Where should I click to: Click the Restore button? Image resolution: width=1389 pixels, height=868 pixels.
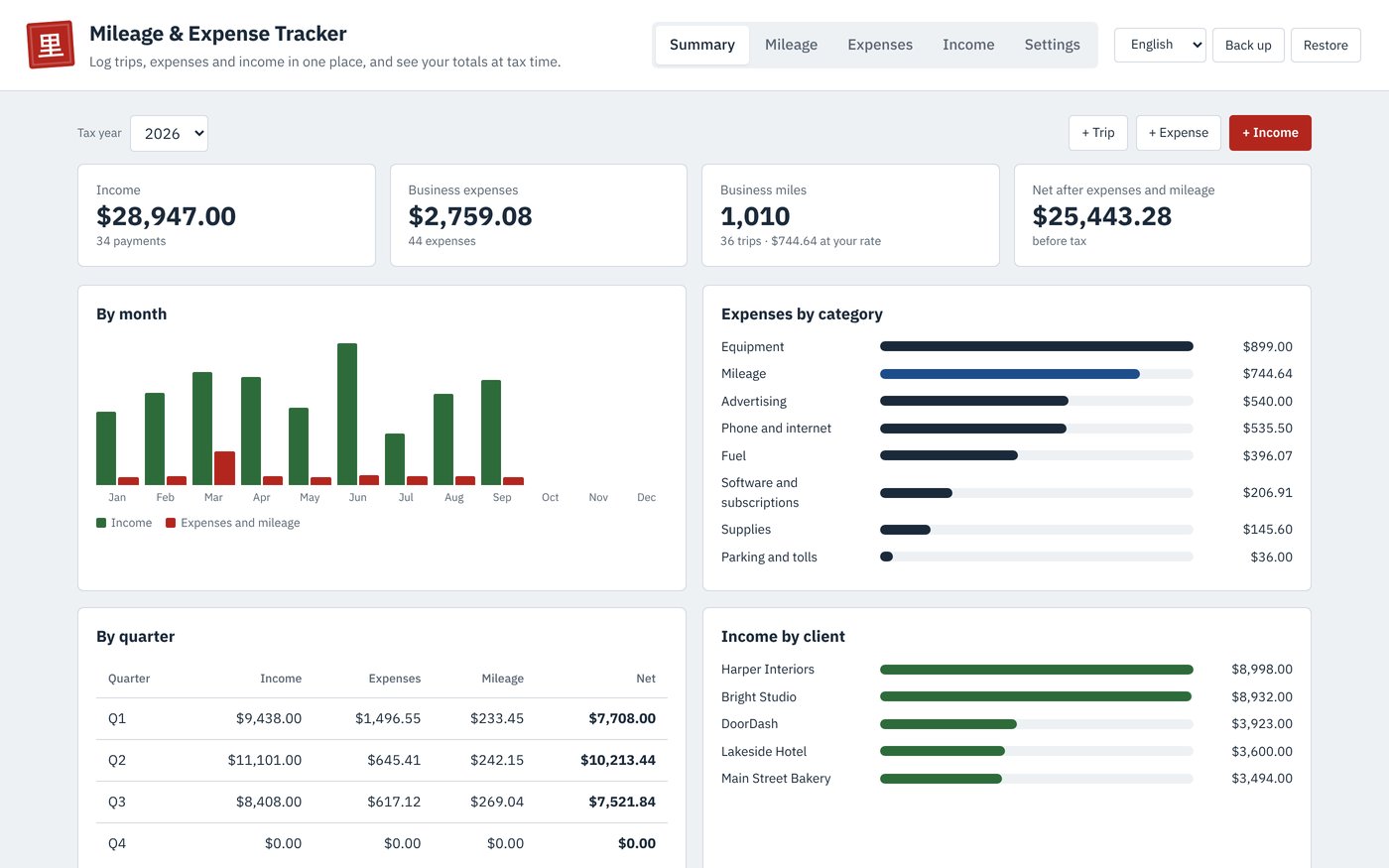[1326, 45]
